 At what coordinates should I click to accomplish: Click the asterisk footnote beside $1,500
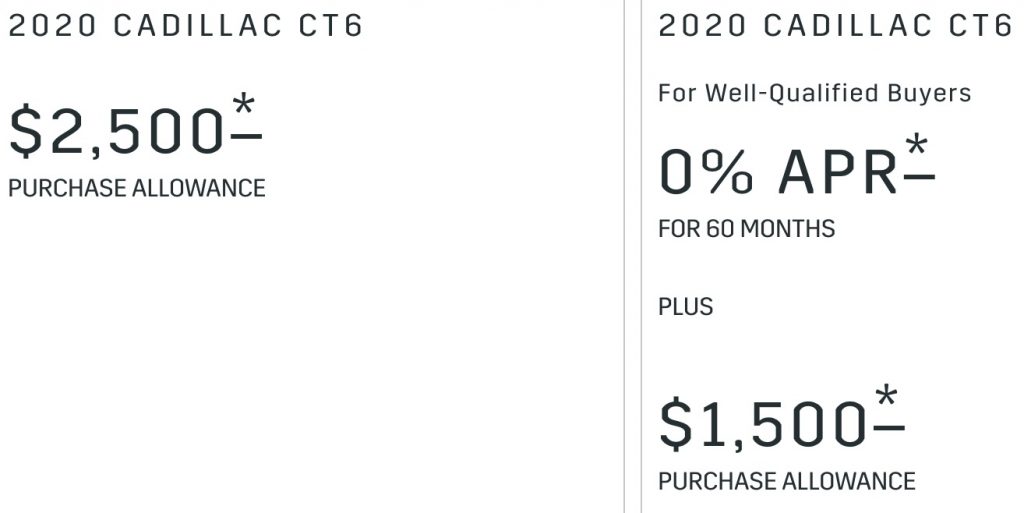coord(887,396)
